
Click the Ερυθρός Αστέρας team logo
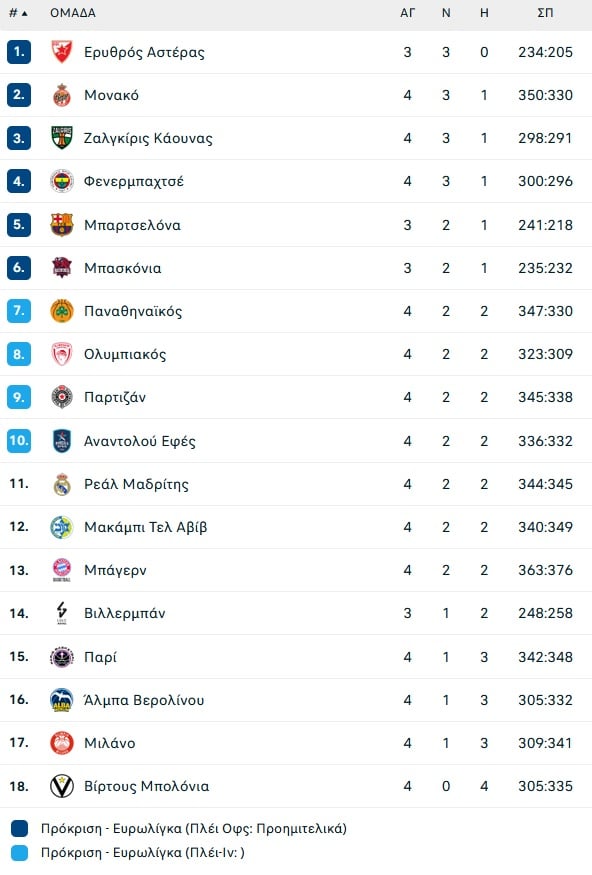[x=61, y=52]
